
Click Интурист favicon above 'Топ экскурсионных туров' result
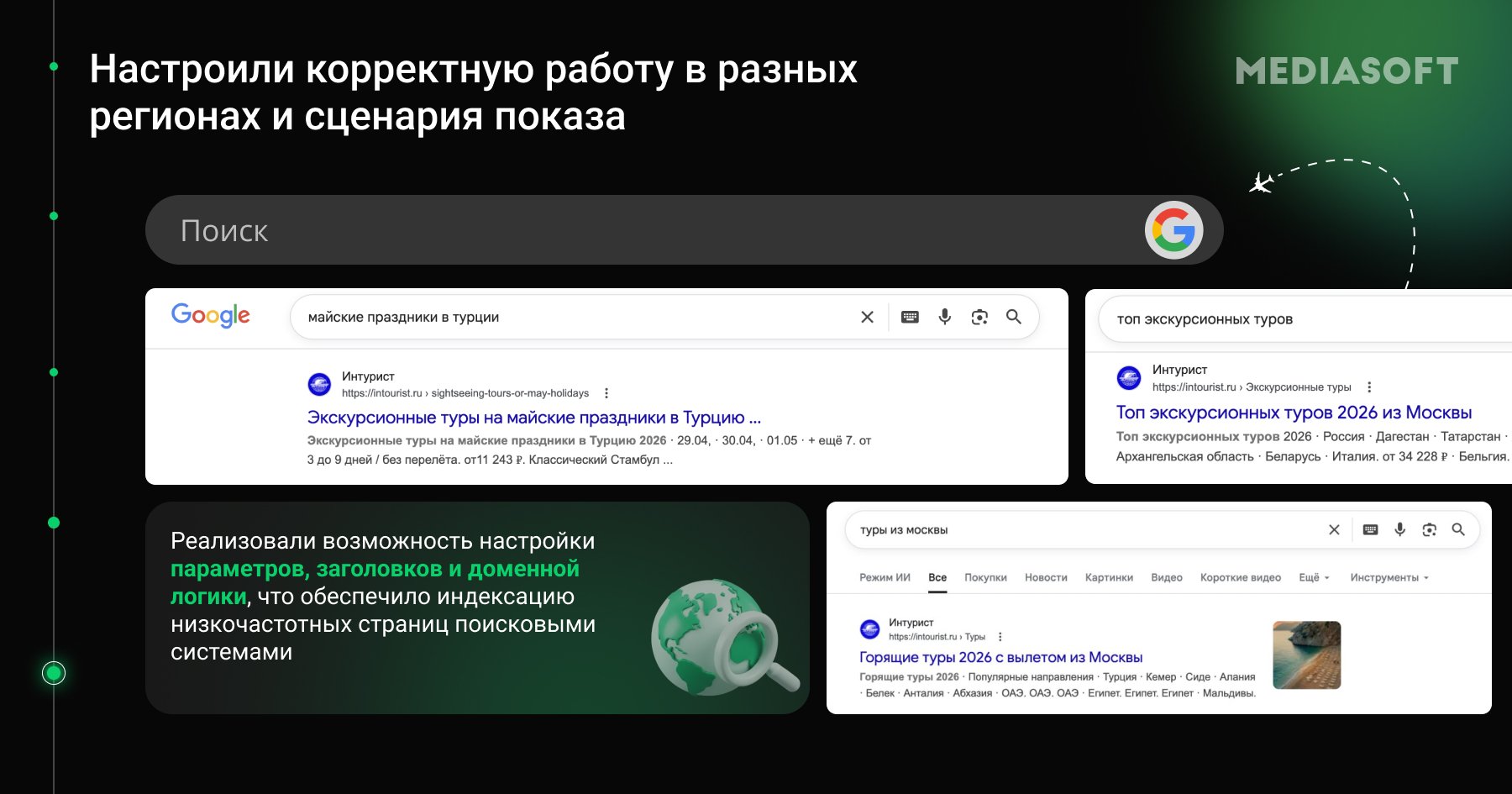(1129, 378)
